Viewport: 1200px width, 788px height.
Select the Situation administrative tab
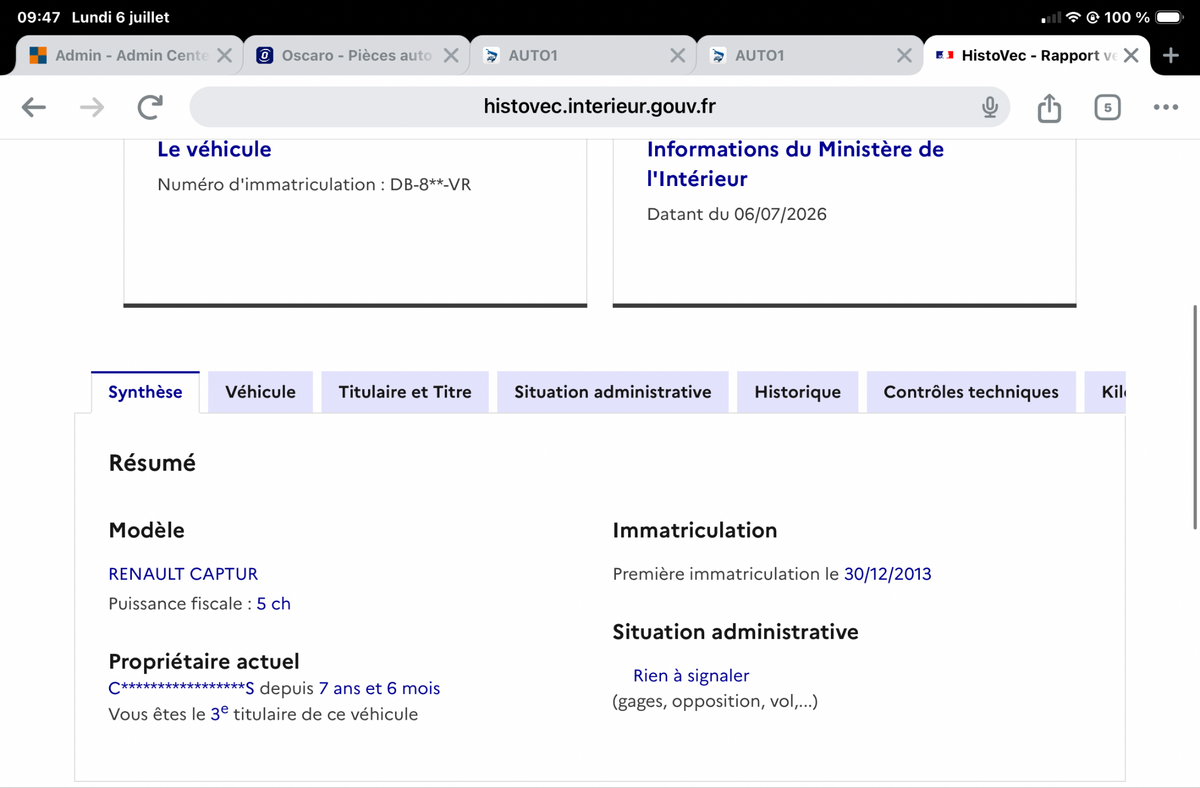pos(613,392)
